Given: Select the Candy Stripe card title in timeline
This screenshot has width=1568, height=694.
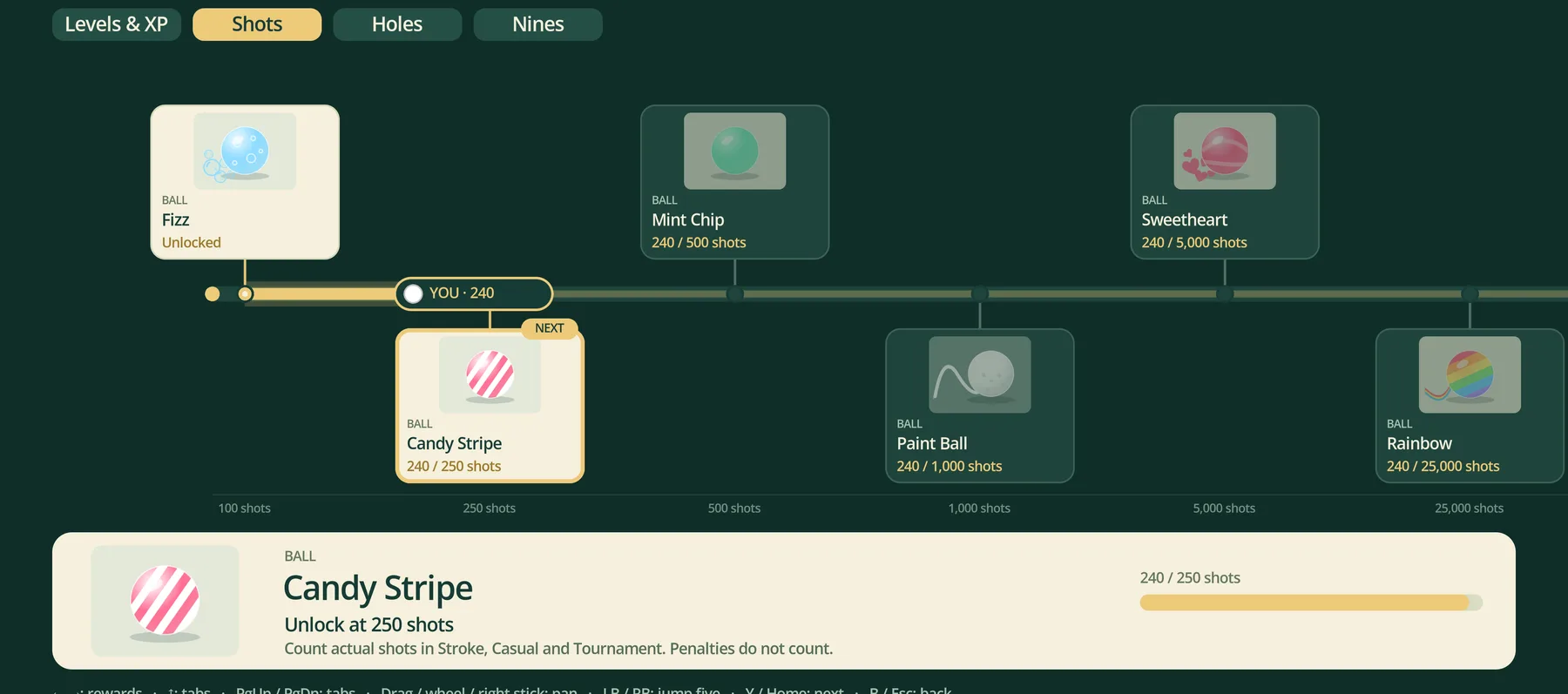Looking at the screenshot, I should [x=454, y=444].
